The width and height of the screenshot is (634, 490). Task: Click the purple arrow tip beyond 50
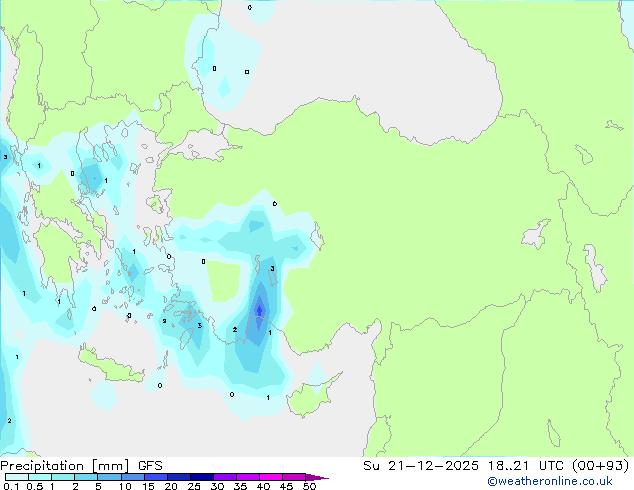317,477
